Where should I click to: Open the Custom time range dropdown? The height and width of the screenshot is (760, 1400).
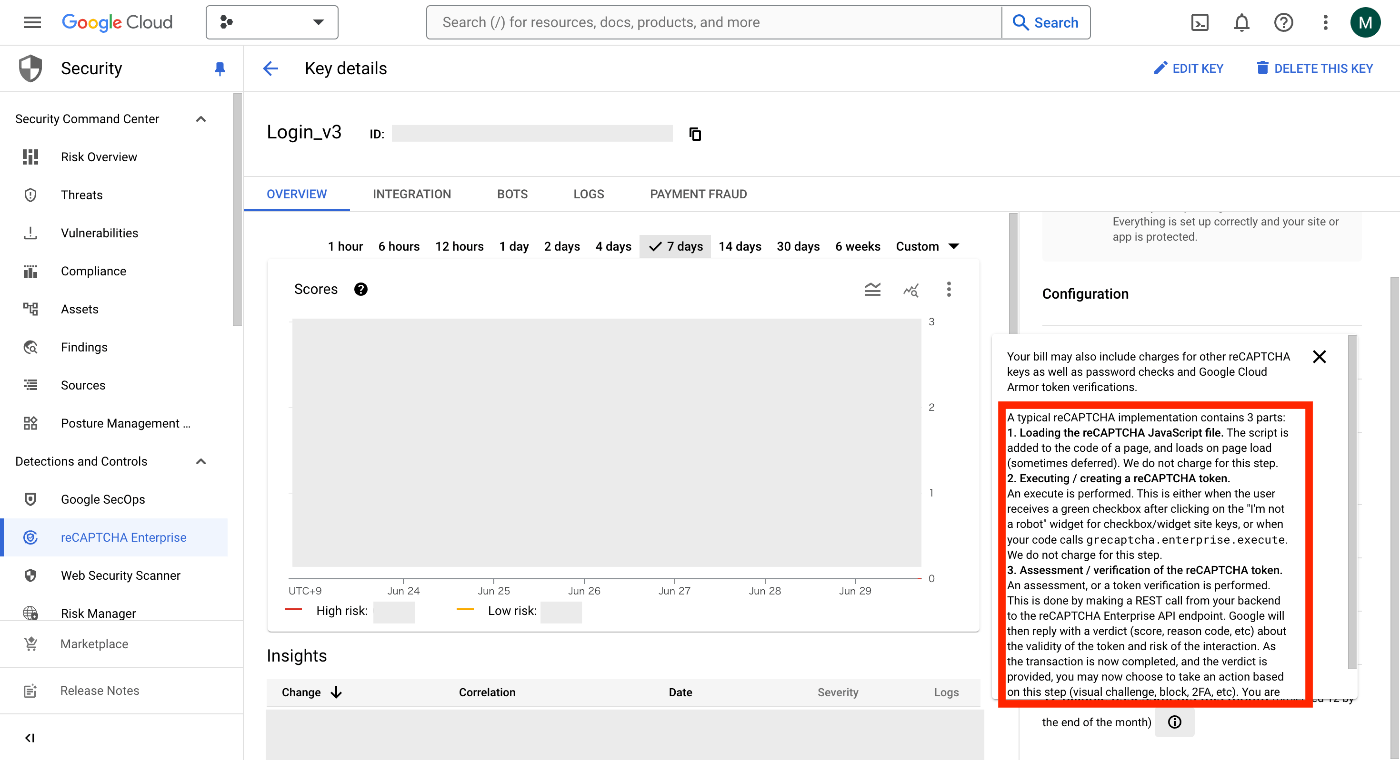(927, 246)
